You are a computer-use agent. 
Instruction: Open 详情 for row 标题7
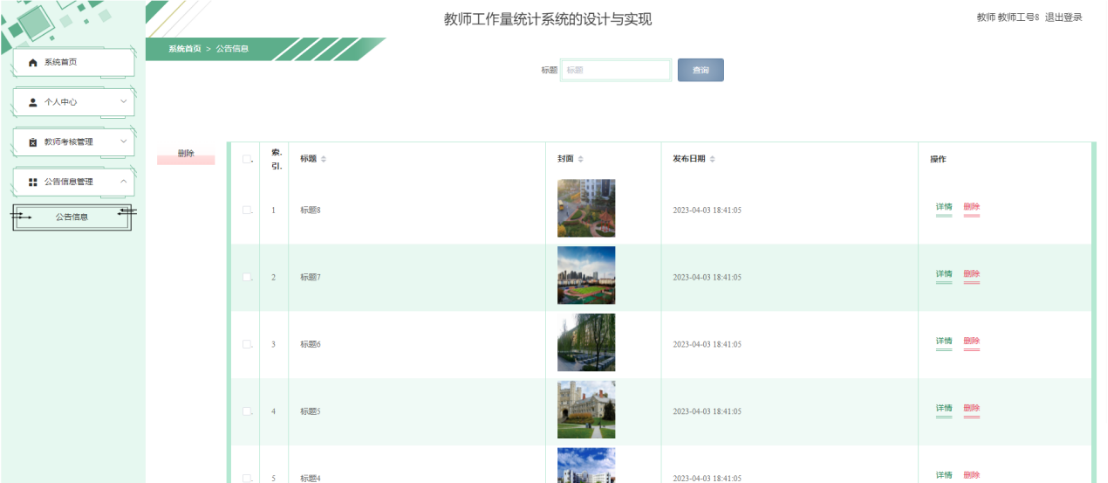(944, 275)
